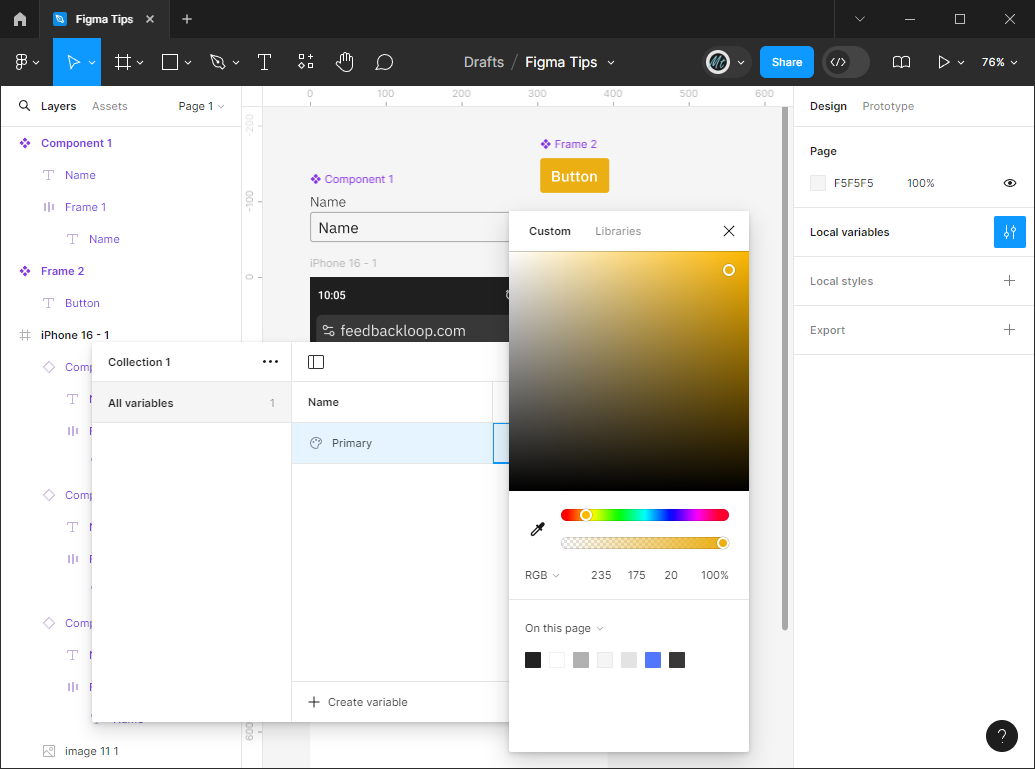Select the Move tool arrow

(73, 62)
